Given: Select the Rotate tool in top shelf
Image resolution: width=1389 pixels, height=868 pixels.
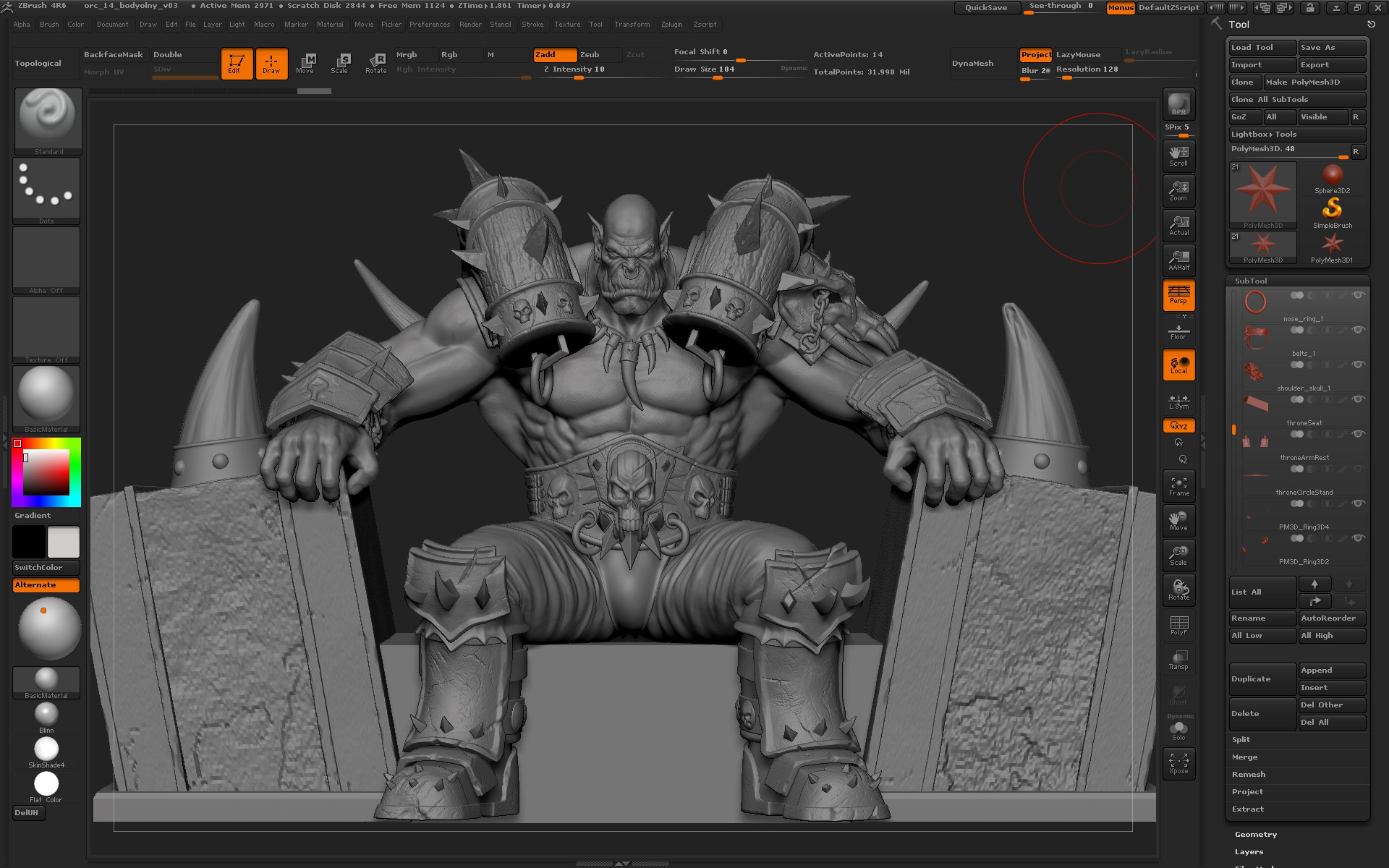Looking at the screenshot, I should click(x=375, y=64).
